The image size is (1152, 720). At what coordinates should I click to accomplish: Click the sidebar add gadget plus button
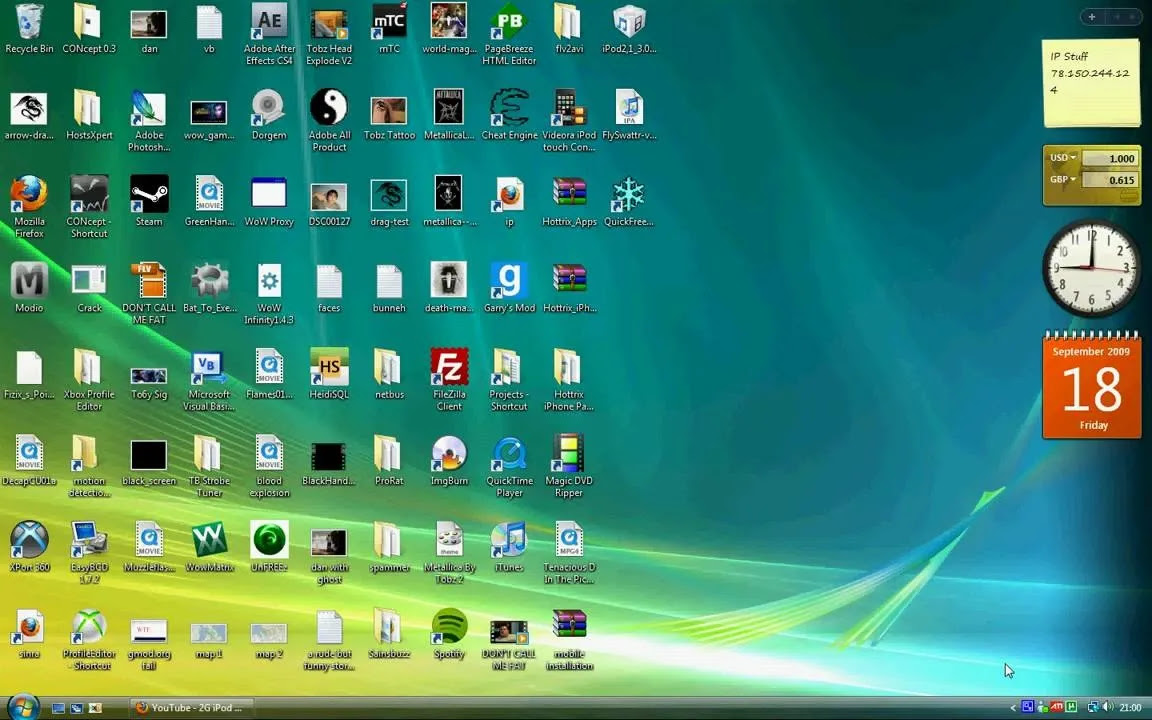(1092, 16)
